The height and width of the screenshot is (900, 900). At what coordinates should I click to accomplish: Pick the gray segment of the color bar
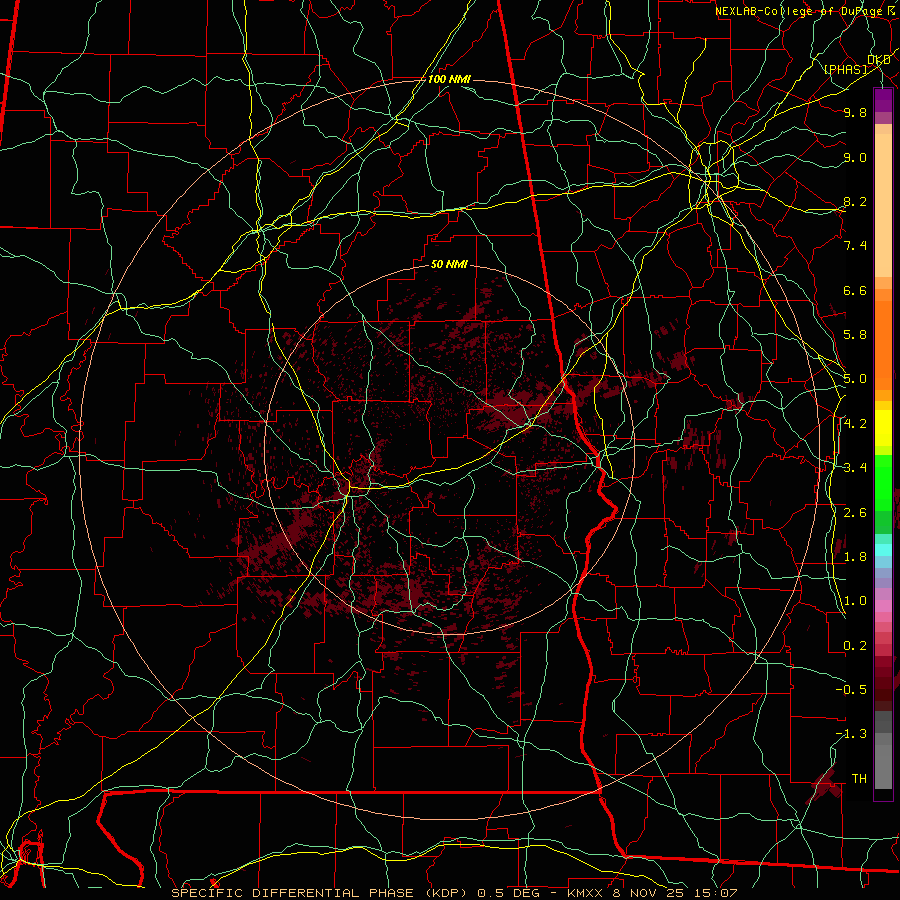coord(883,752)
